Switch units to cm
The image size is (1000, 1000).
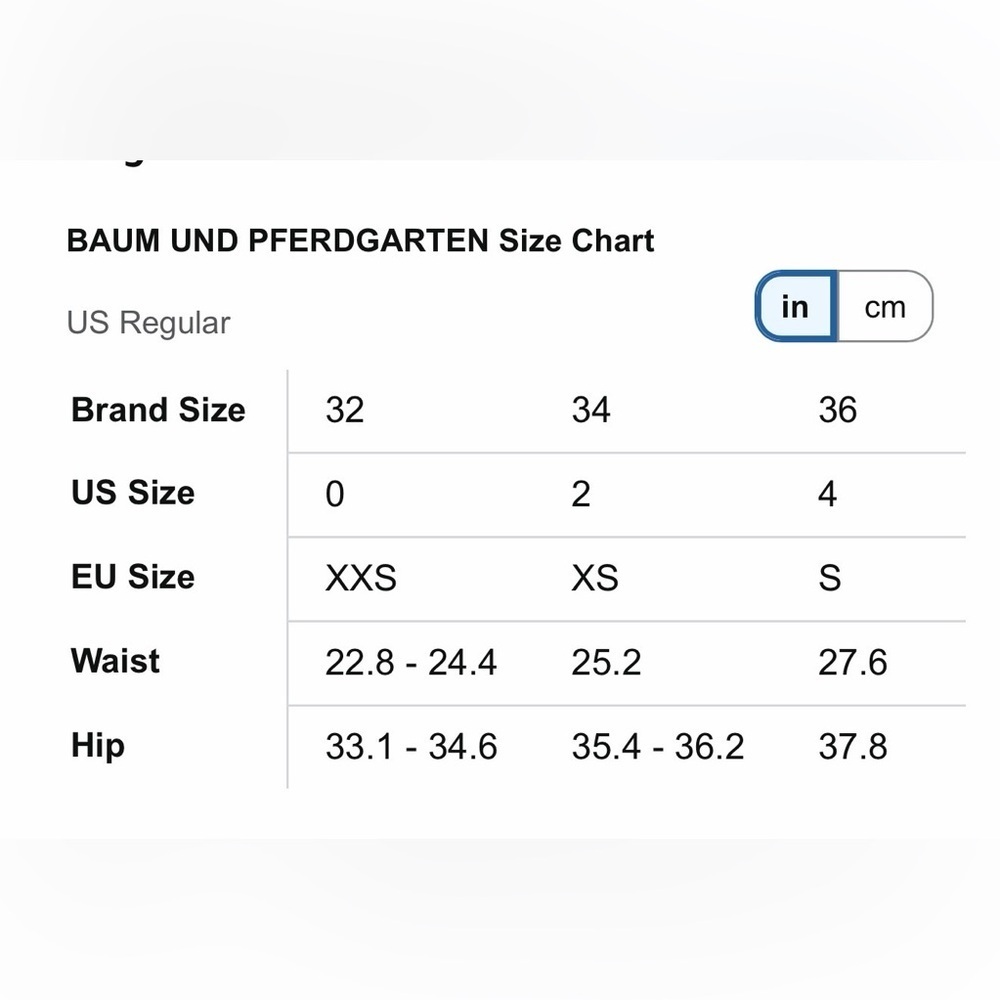(x=885, y=307)
